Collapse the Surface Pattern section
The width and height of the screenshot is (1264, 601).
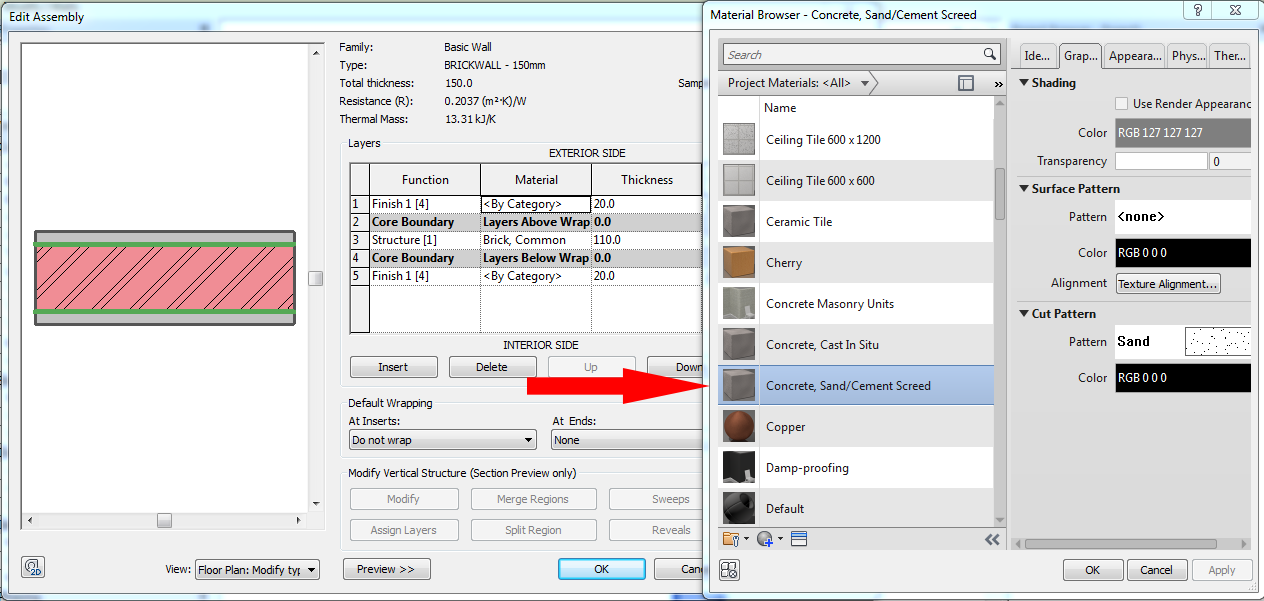(x=1022, y=188)
